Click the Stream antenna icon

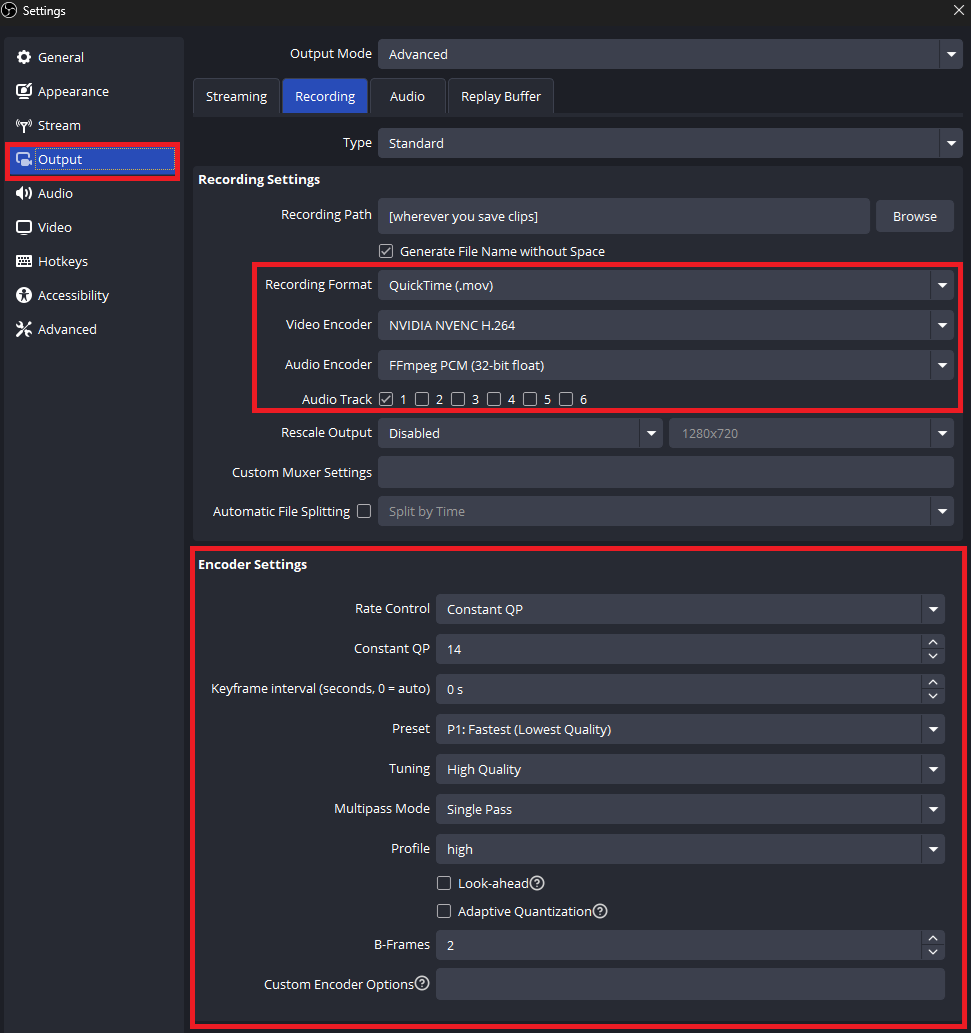[24, 126]
